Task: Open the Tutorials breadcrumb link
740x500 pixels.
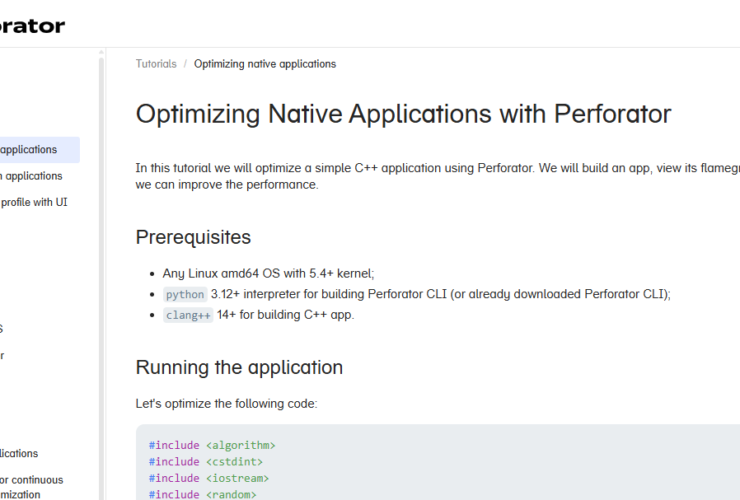Action: pos(156,64)
